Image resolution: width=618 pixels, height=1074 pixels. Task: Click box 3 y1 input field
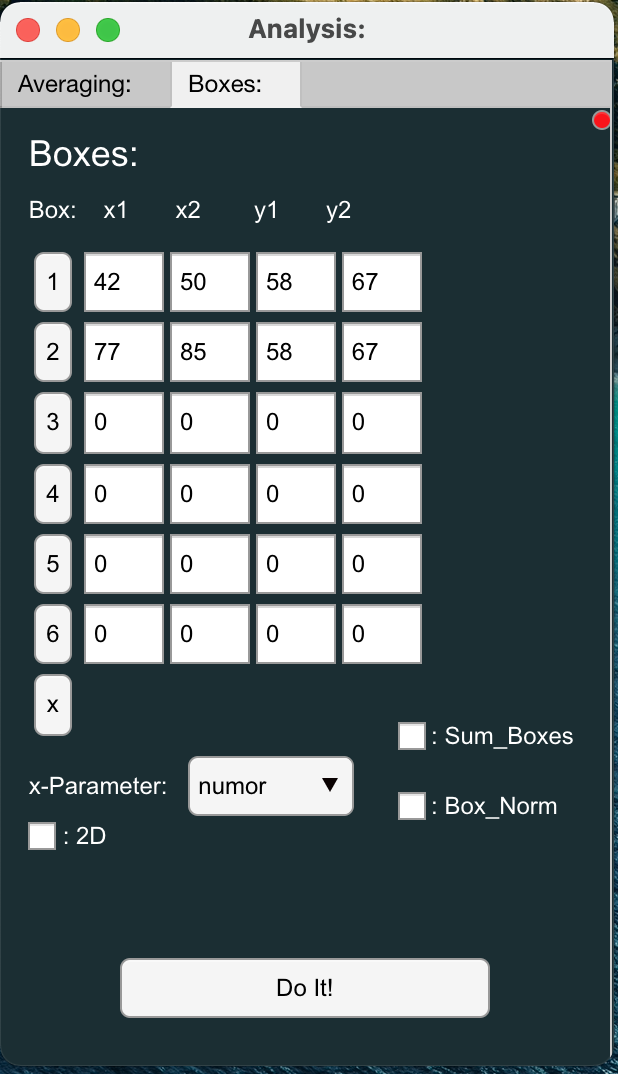click(x=296, y=423)
